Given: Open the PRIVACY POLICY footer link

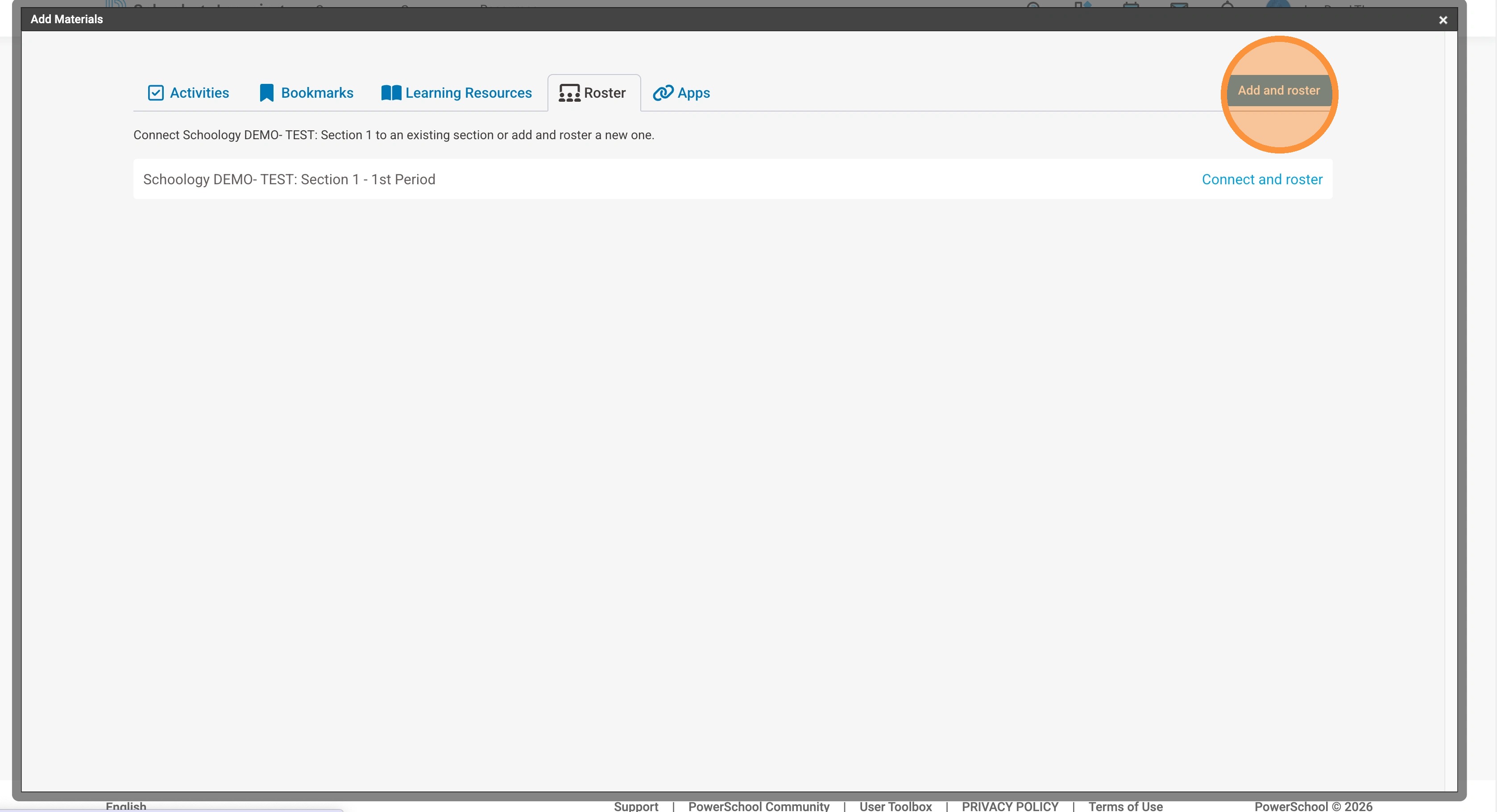Looking at the screenshot, I should coord(1009,806).
